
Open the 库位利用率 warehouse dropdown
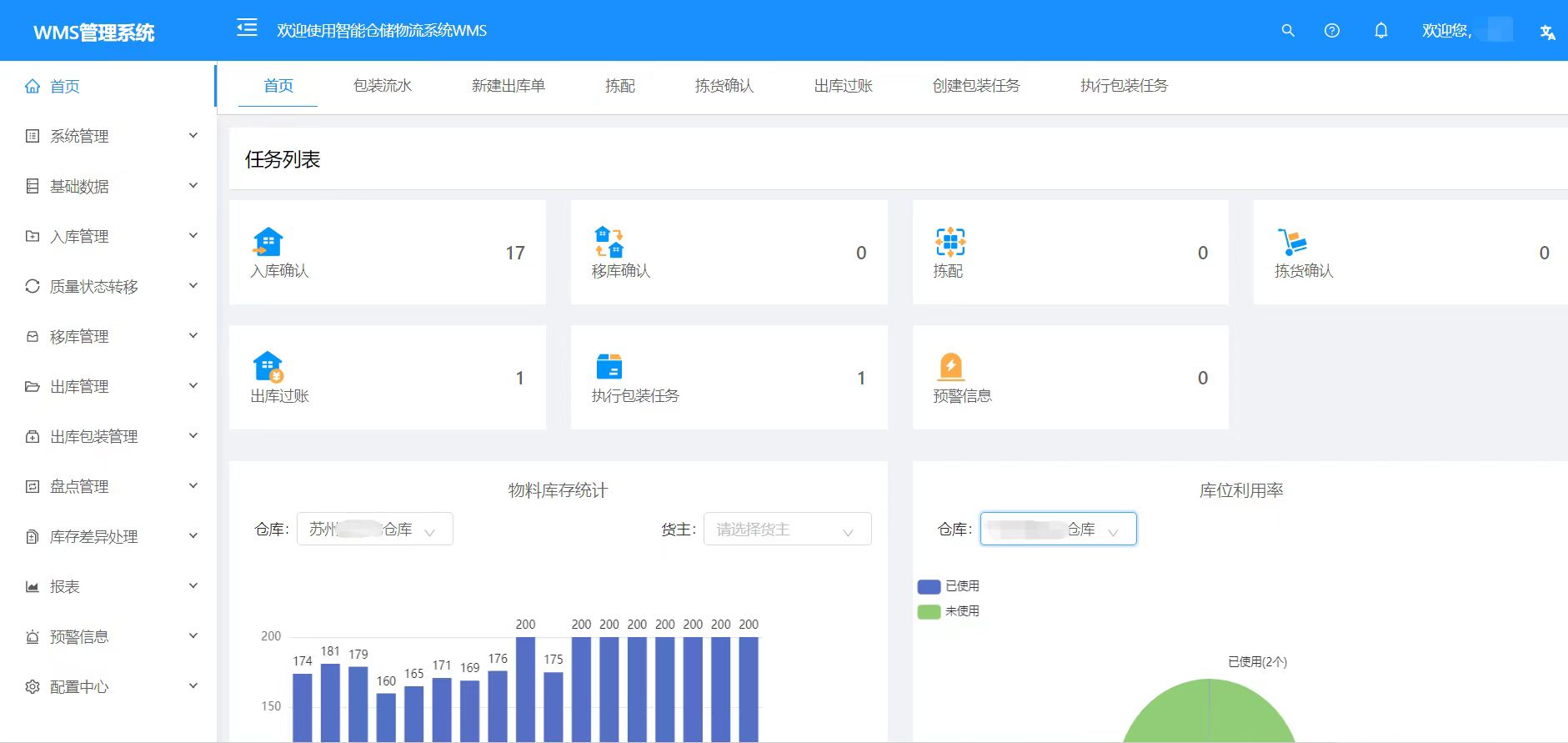[1058, 530]
